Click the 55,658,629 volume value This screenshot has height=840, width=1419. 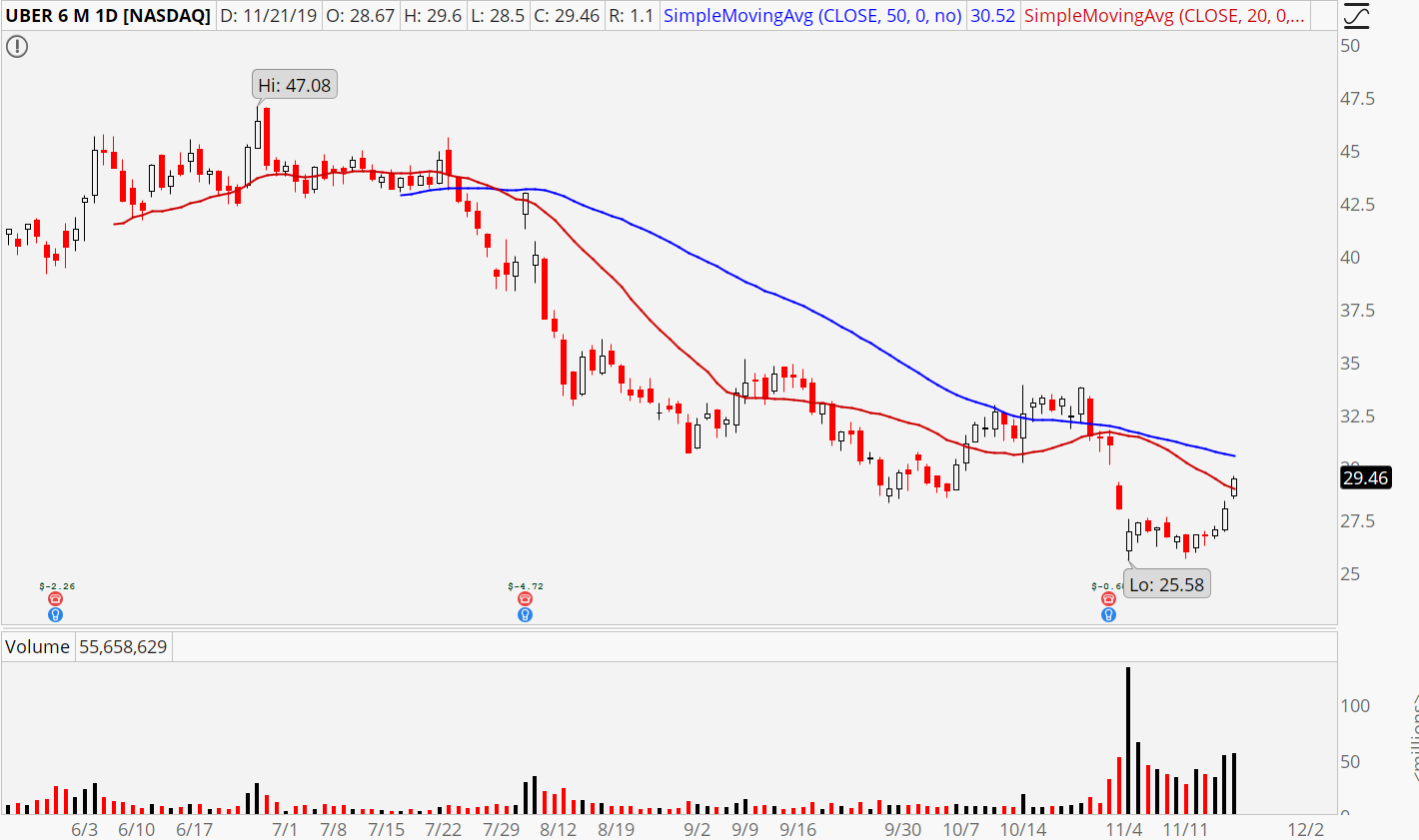[x=123, y=647]
